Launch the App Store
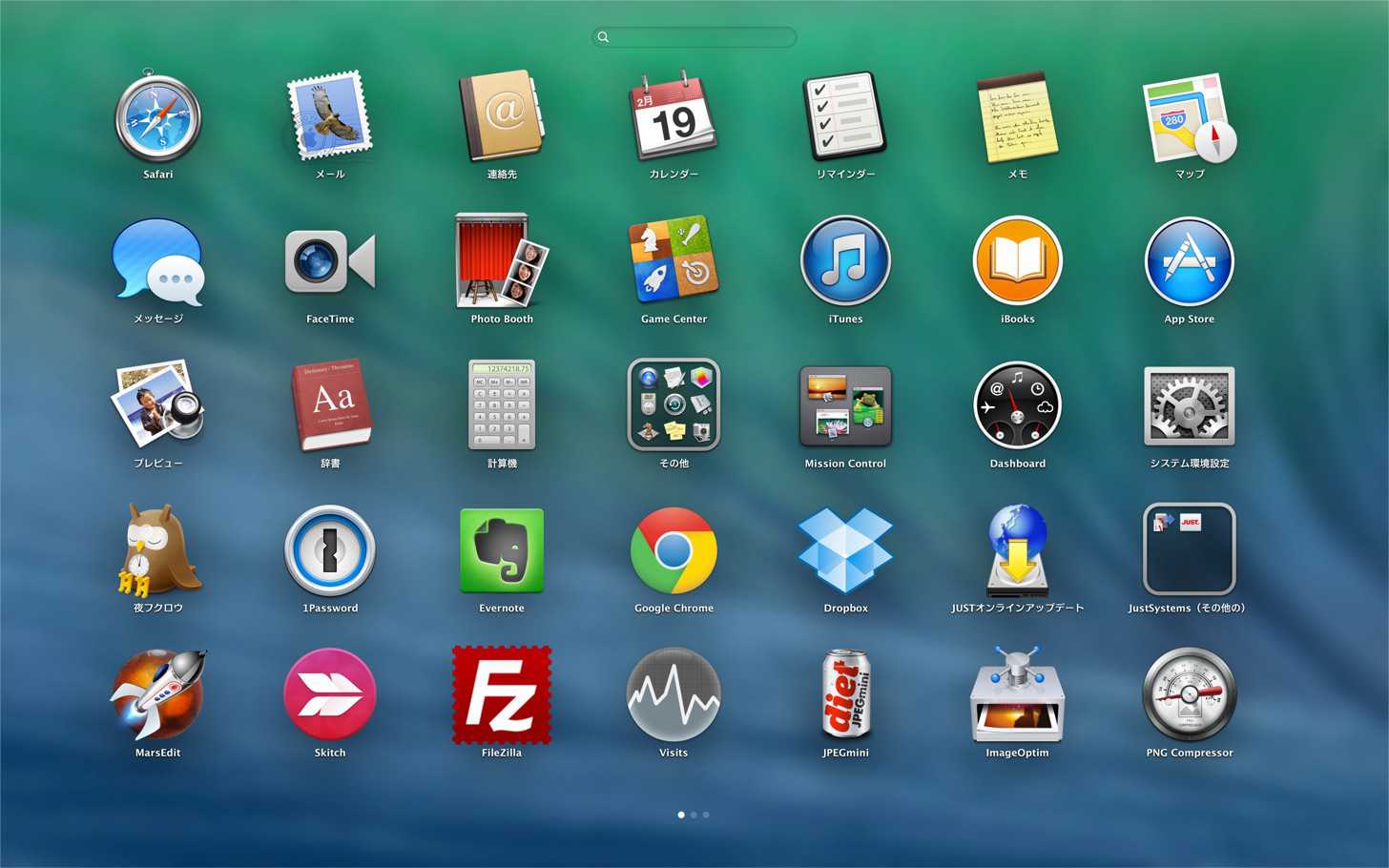This screenshot has width=1389, height=868. click(1190, 261)
